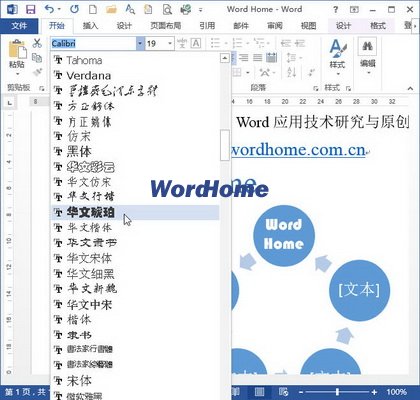Click the font list scrollbar thumb
This screenshot has width=420, height=400.
pyautogui.click(x=225, y=145)
